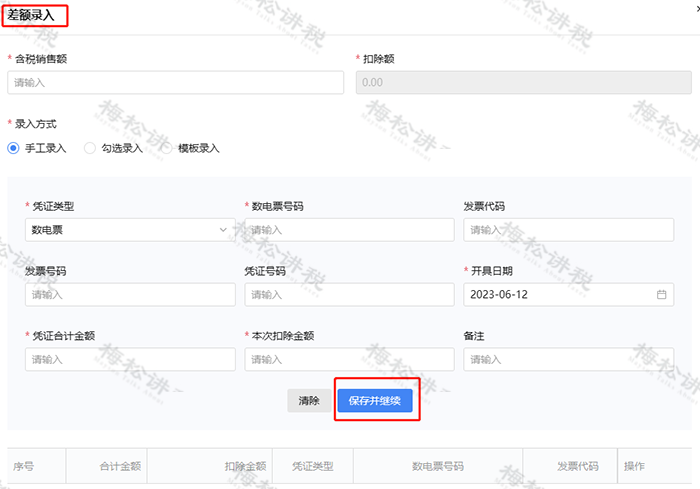Image resolution: width=700 pixels, height=489 pixels.
Task: Click the 开具日期 date field
Action: click(x=568, y=295)
